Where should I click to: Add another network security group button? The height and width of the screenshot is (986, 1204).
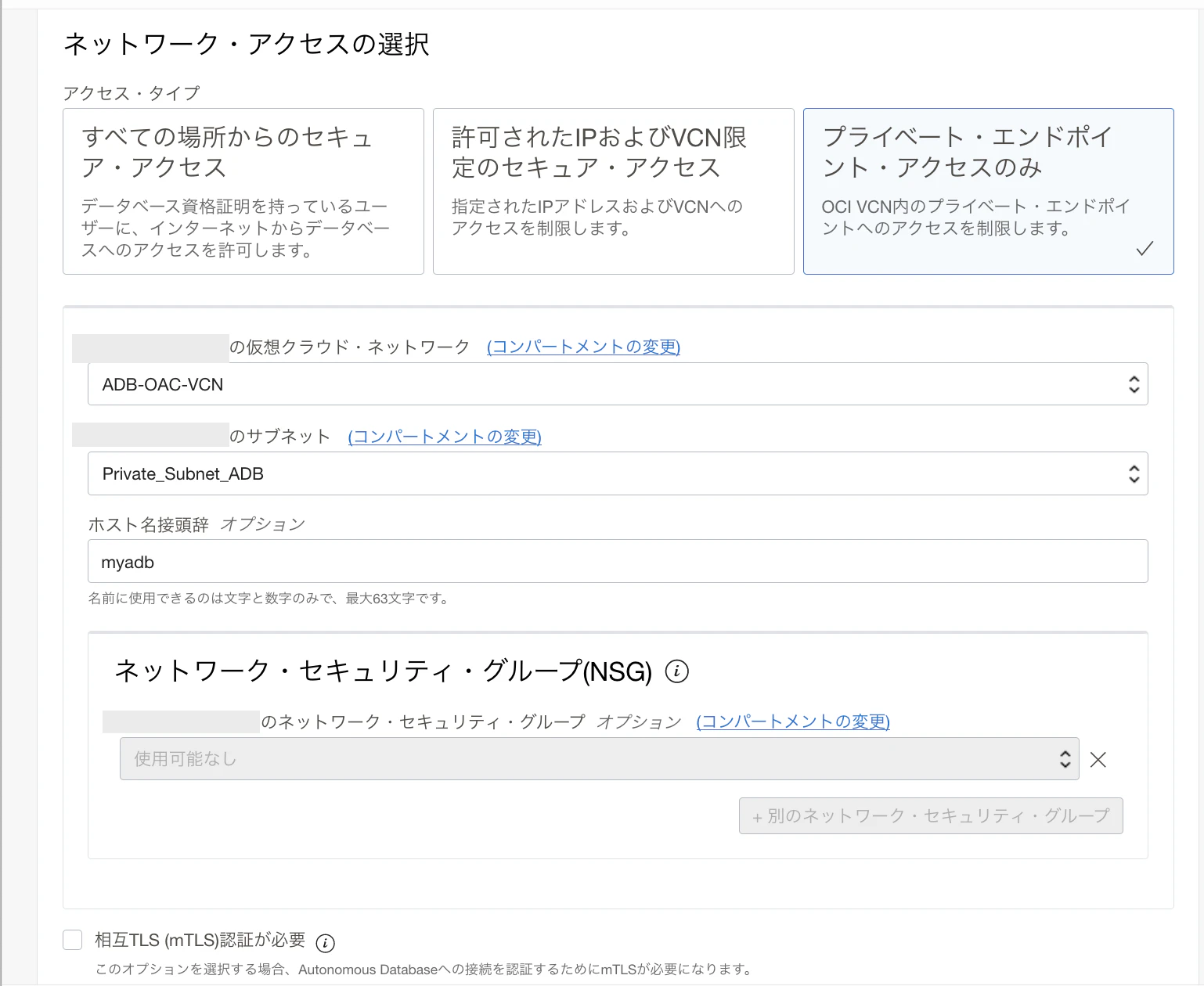pyautogui.click(x=931, y=815)
